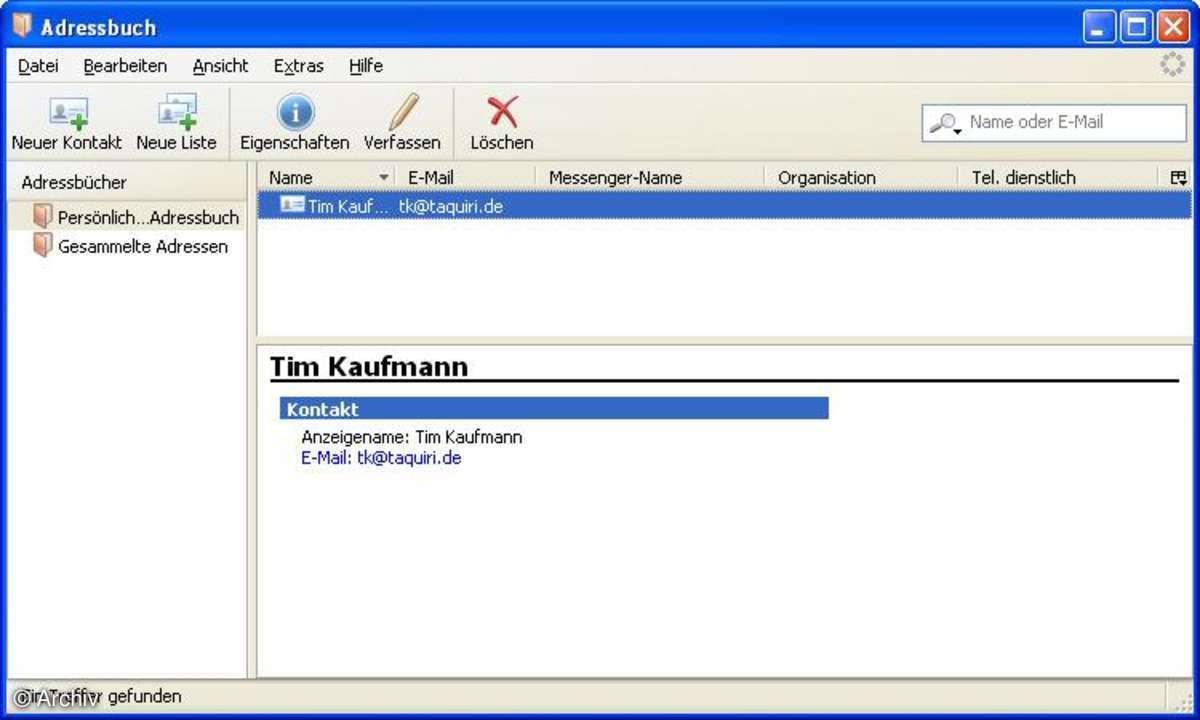The width and height of the screenshot is (1200, 720).
Task: Sort by the Organisation column header
Action: (x=826, y=178)
